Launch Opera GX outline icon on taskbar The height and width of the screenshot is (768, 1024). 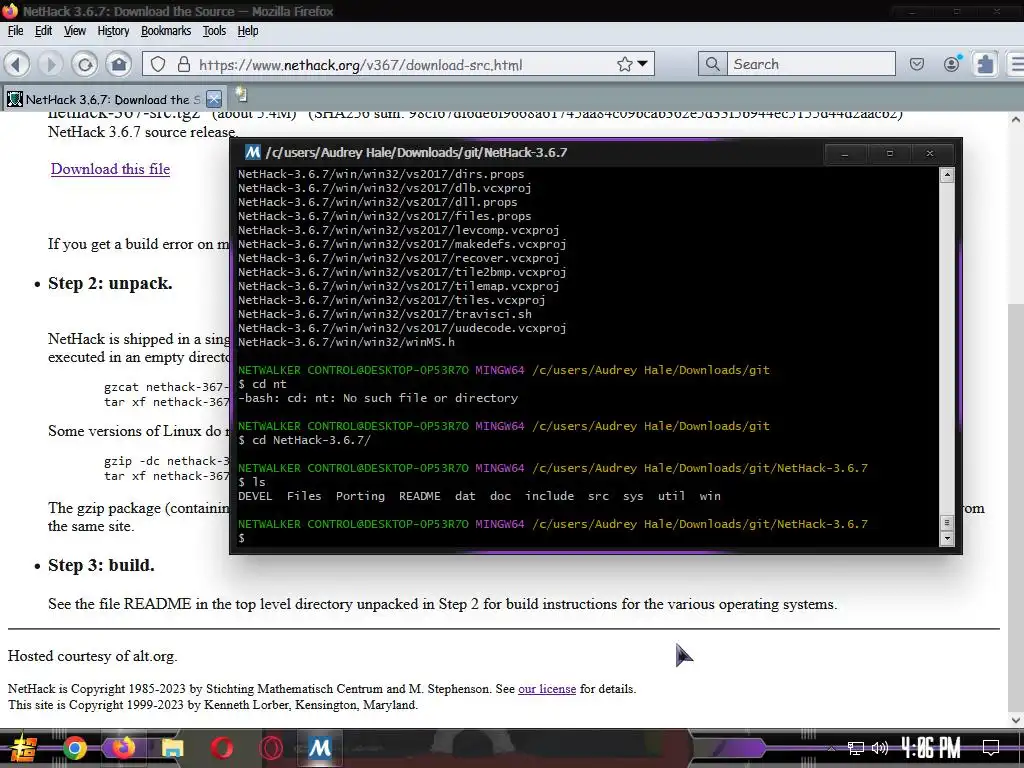click(270, 748)
